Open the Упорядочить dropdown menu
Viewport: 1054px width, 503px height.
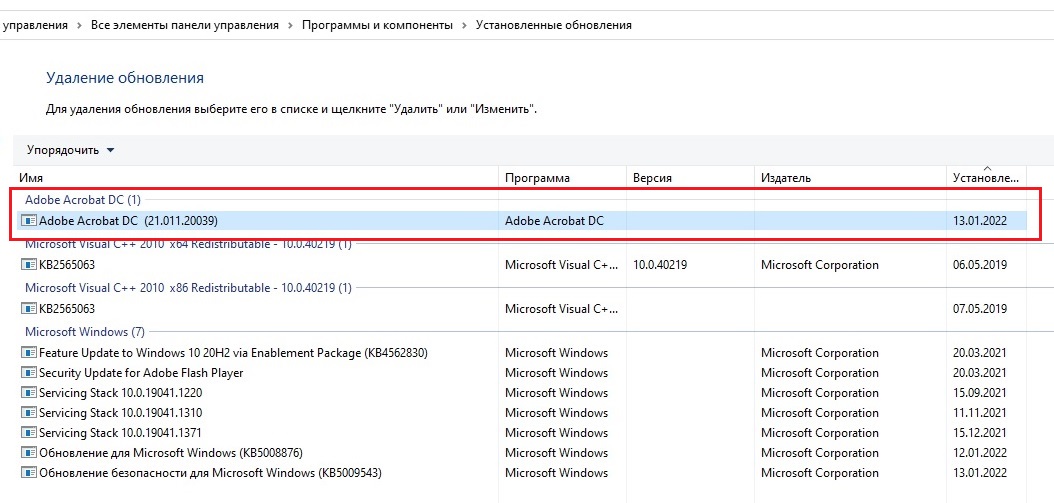pyautogui.click(x=70, y=150)
